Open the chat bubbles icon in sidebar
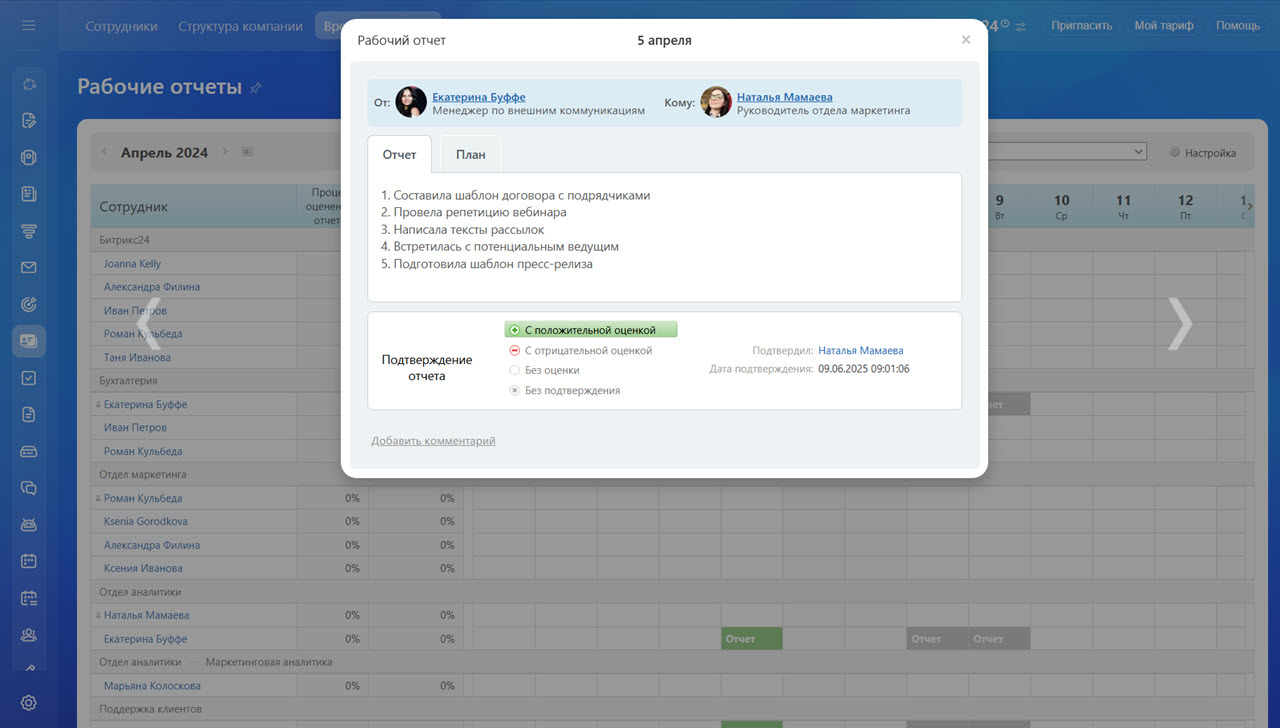1280x728 pixels. click(x=29, y=488)
